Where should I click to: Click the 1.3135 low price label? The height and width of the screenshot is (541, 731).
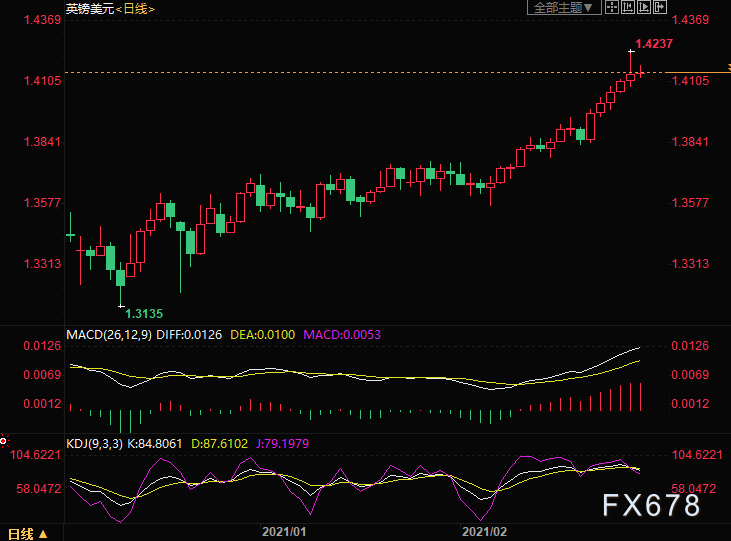tap(144, 314)
